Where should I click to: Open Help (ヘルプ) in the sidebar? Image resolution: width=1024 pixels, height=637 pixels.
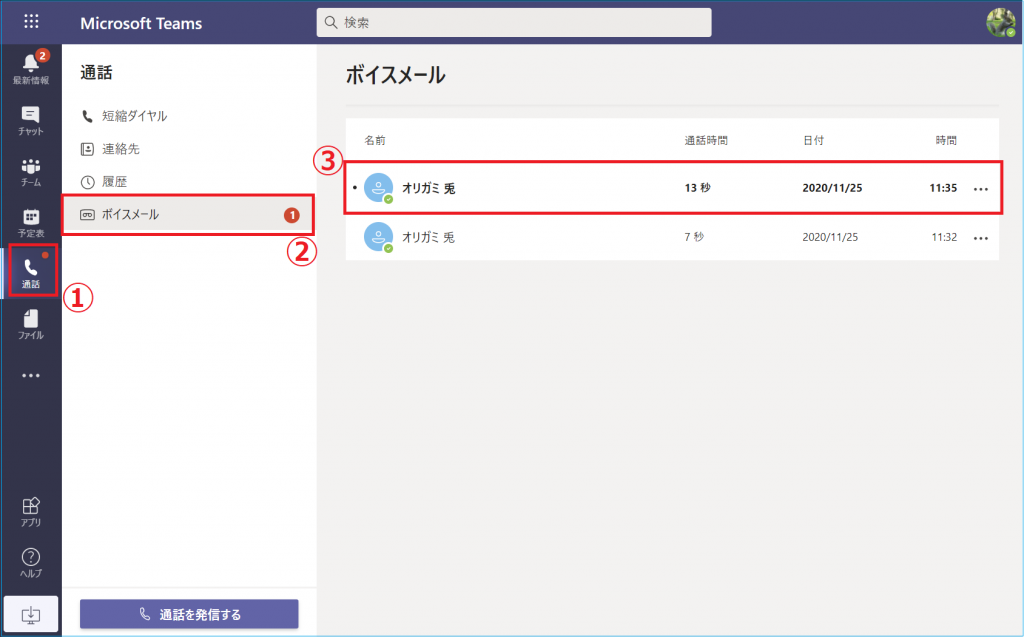(x=31, y=563)
